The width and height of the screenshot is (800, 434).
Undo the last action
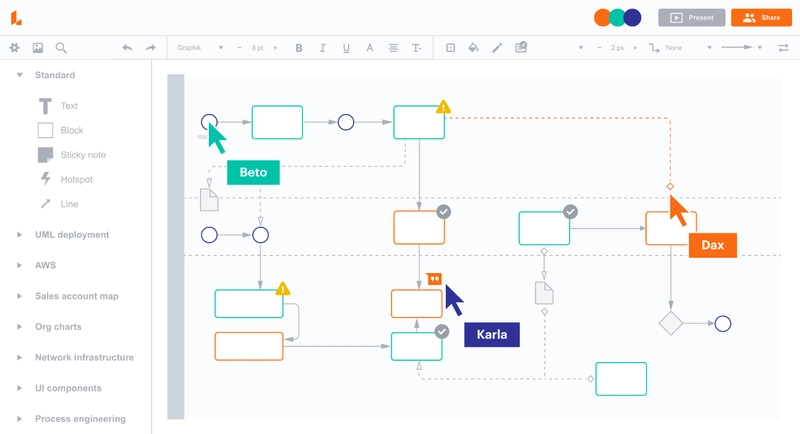pos(128,48)
